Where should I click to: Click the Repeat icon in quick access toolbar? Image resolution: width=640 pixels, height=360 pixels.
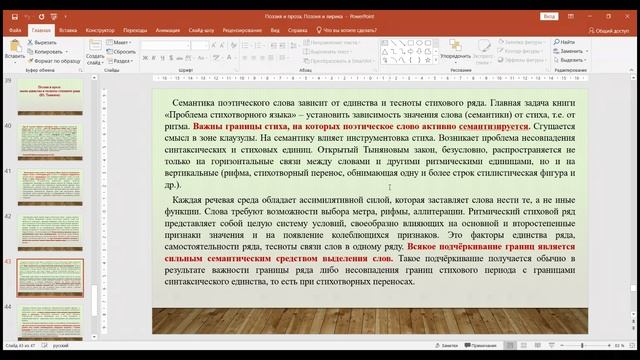tap(41, 17)
